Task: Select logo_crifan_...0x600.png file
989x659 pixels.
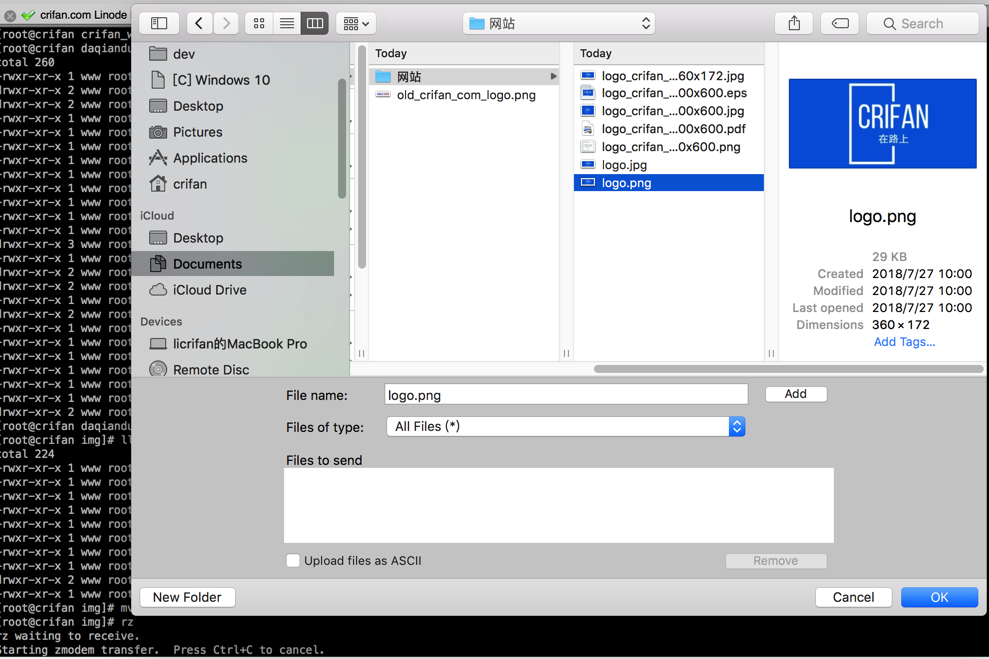Action: coord(669,147)
